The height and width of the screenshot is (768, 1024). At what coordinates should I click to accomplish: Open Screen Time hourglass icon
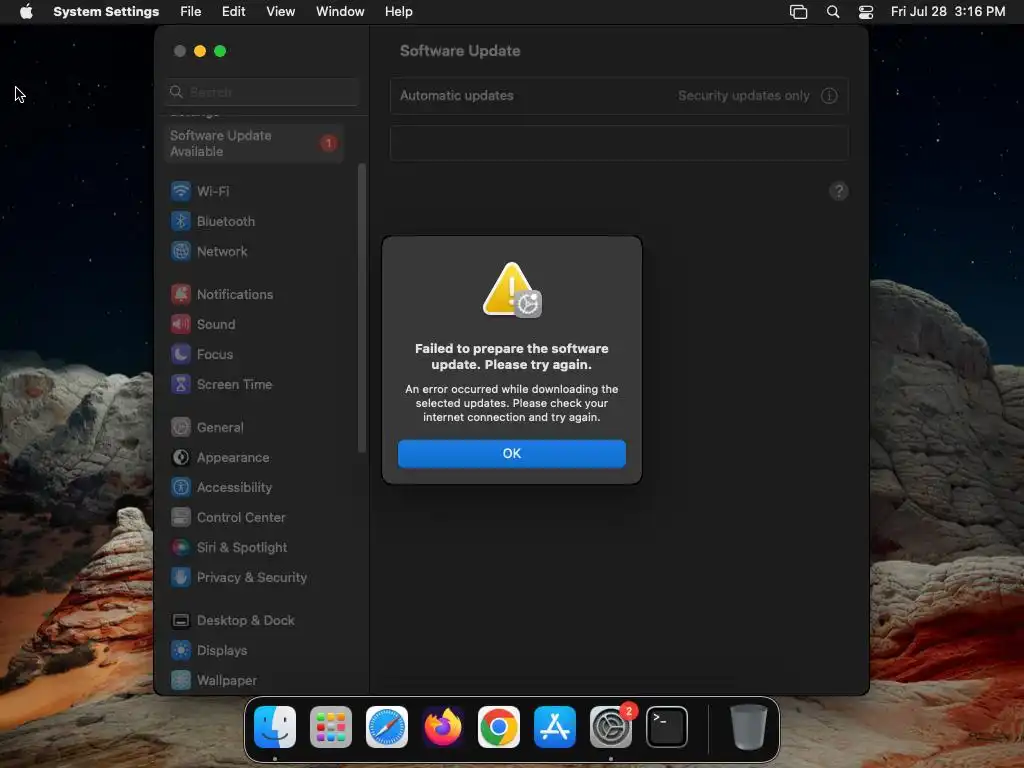point(181,385)
